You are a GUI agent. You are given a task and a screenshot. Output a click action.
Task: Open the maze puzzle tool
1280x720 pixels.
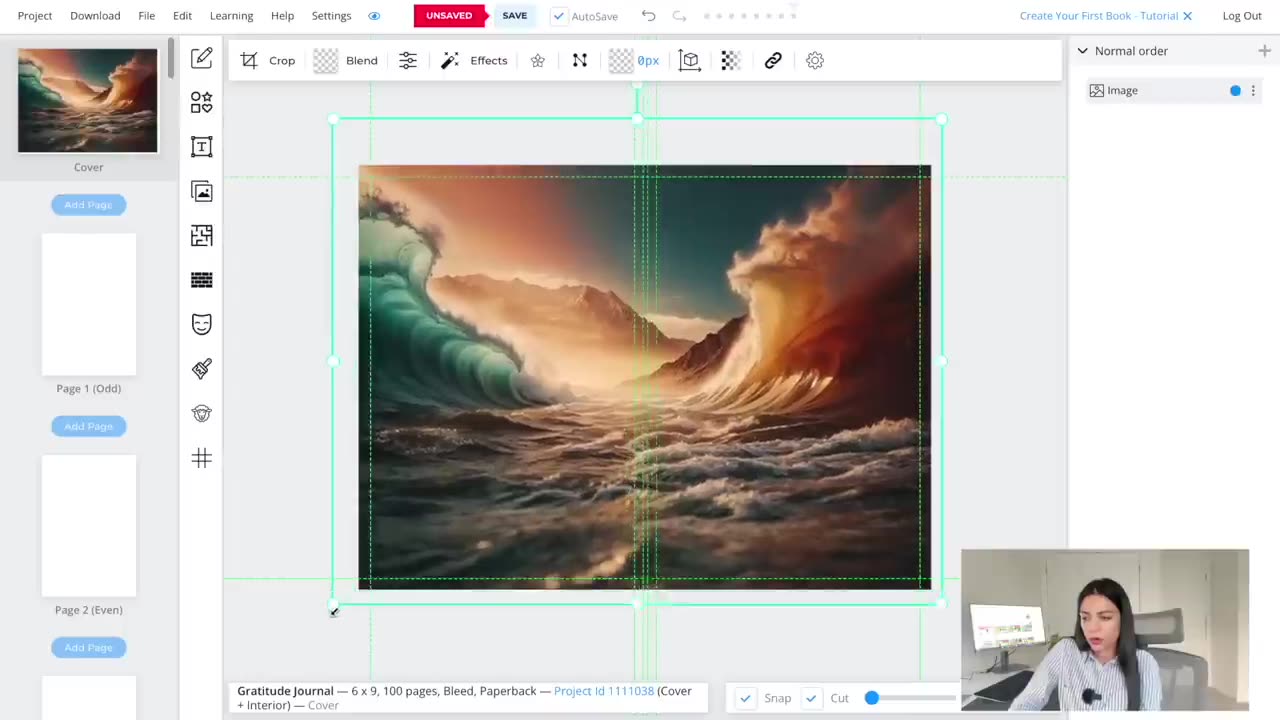tap(202, 236)
